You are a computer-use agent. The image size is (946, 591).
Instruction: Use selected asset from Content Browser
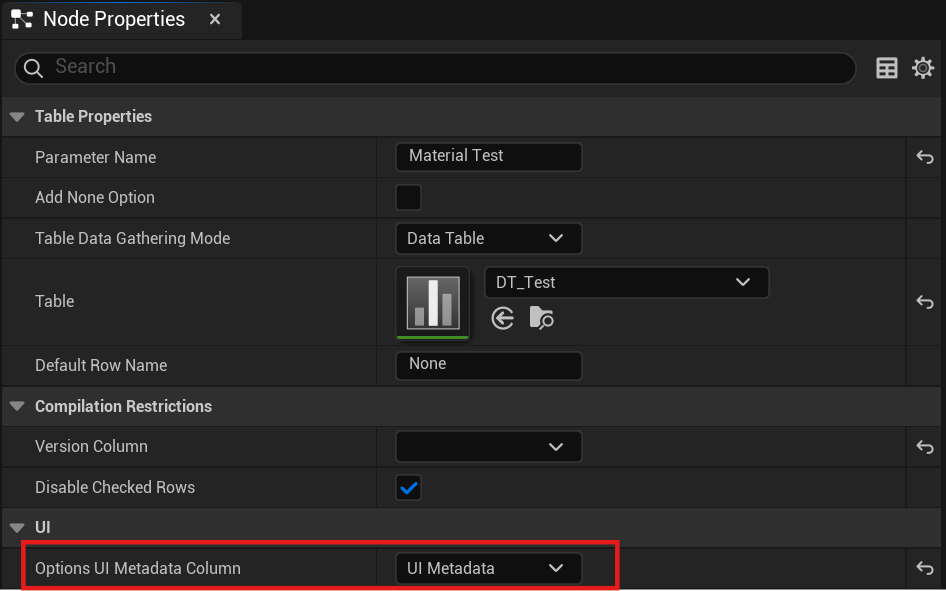tap(503, 318)
